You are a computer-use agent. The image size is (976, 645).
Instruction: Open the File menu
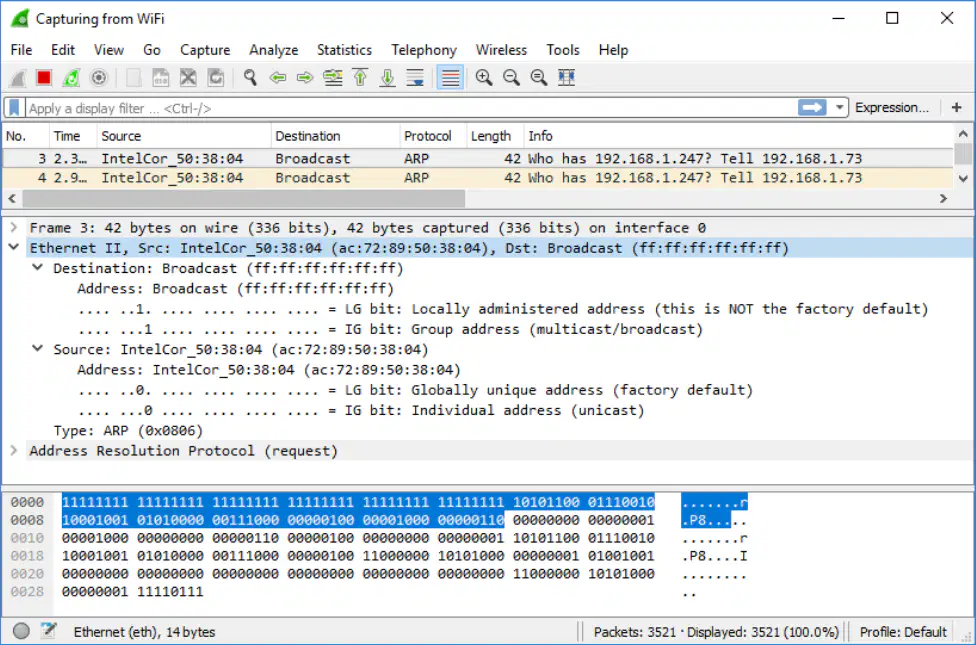(22, 50)
